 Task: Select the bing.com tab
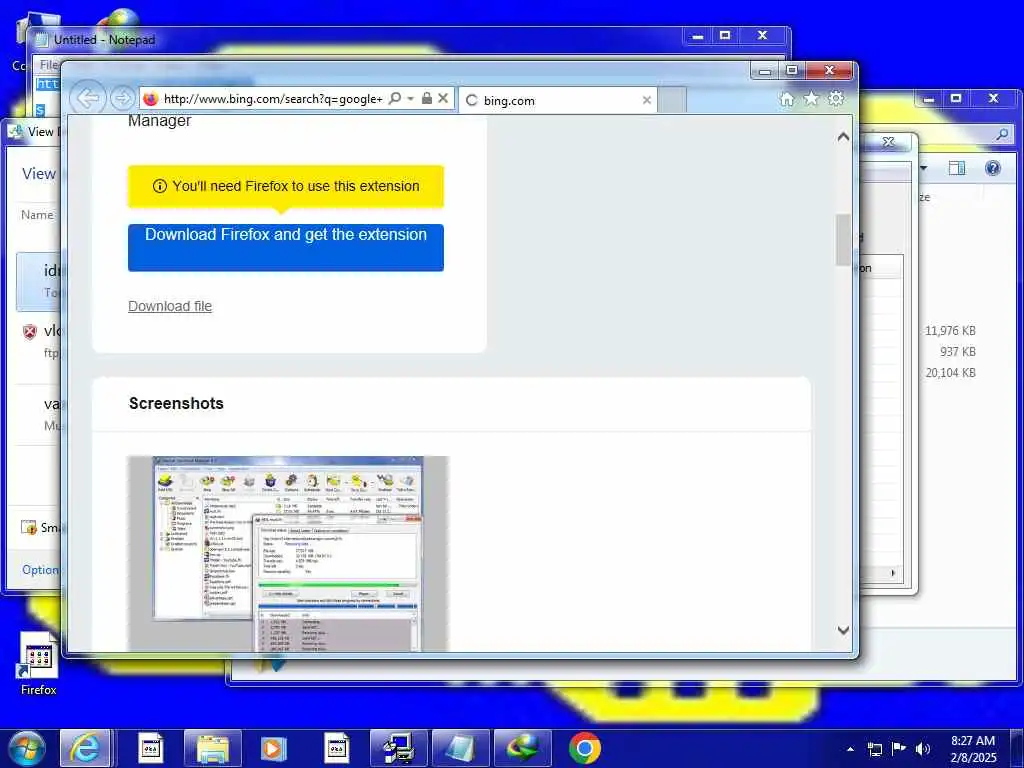click(558, 101)
